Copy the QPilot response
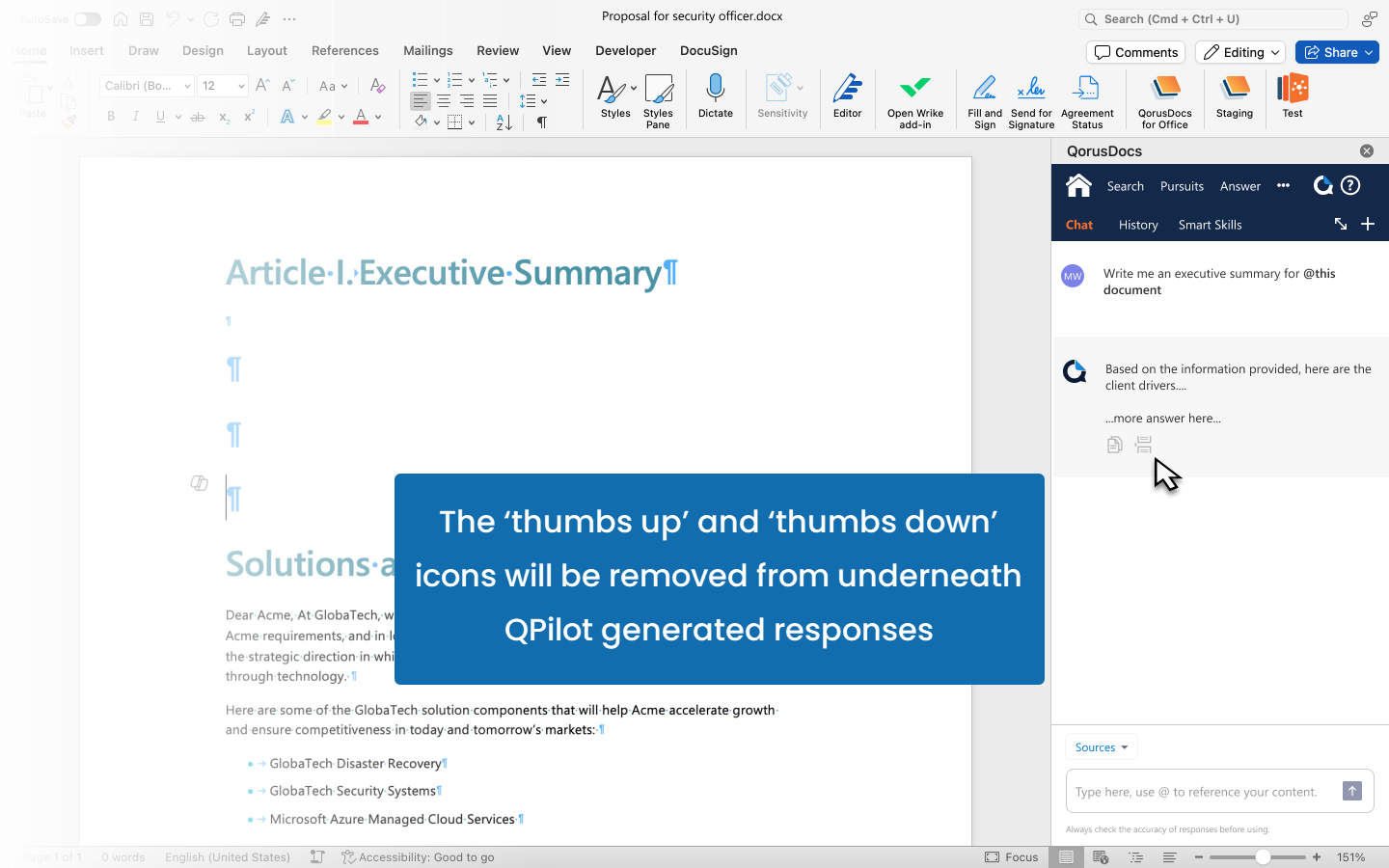This screenshot has height=868, width=1389. [x=1114, y=445]
